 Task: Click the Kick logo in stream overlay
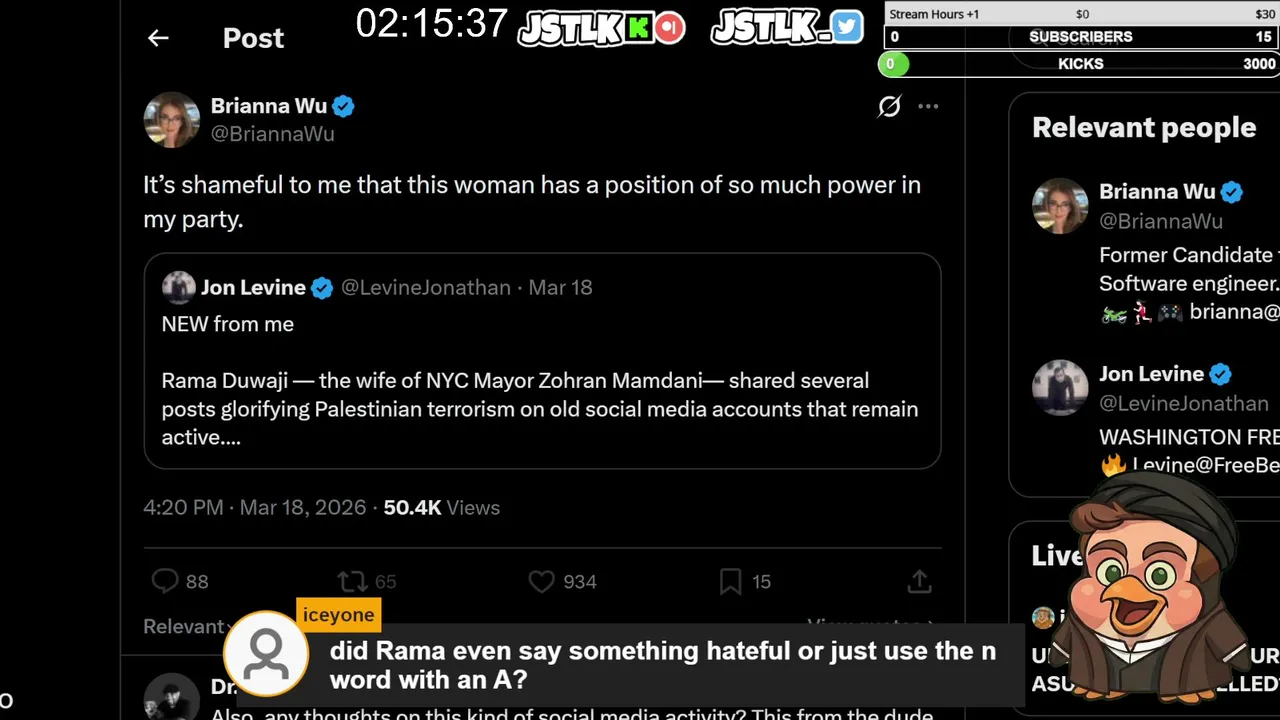(x=639, y=28)
